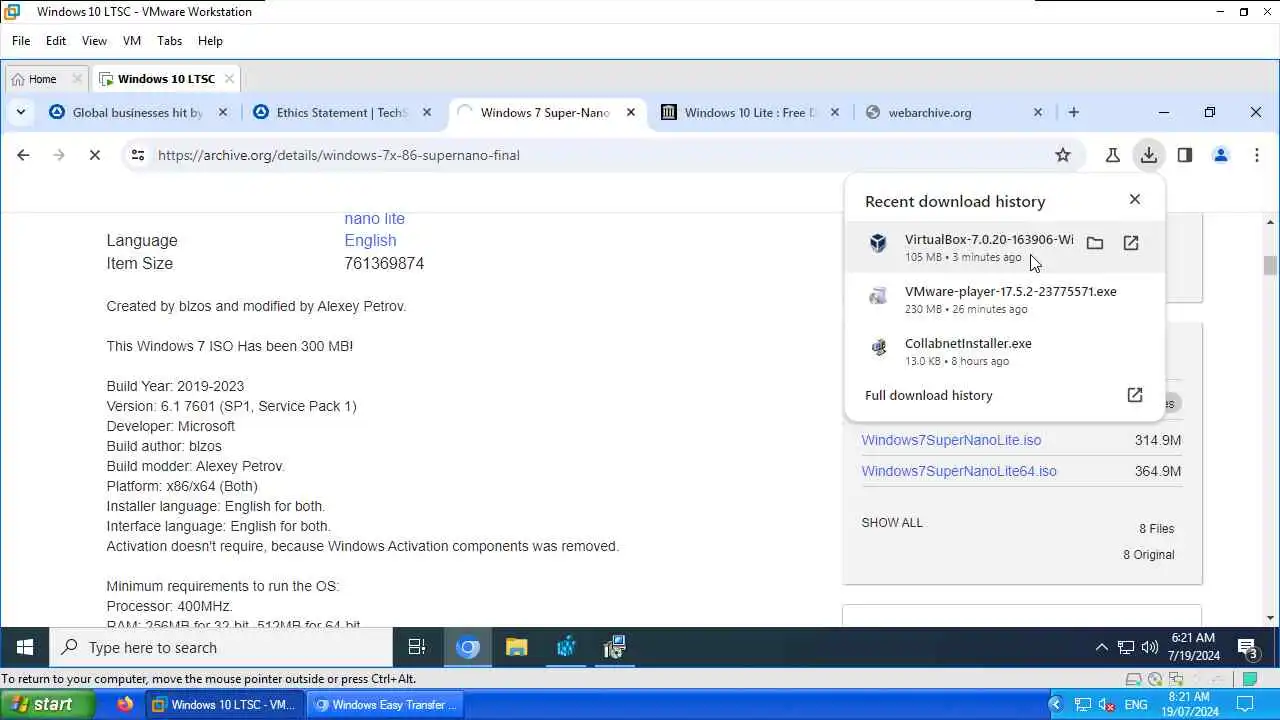1280x720 pixels.
Task: Open guest volume speaker icon
Action: (x=1150, y=648)
